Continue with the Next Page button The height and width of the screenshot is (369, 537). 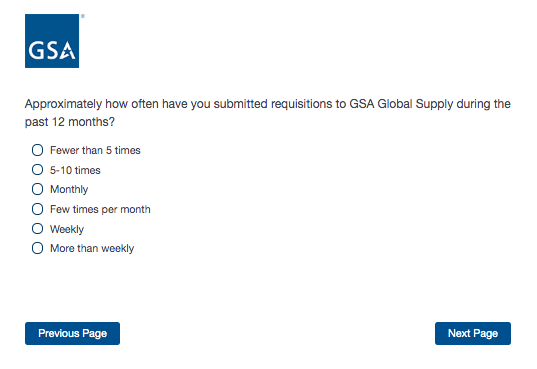click(x=473, y=333)
